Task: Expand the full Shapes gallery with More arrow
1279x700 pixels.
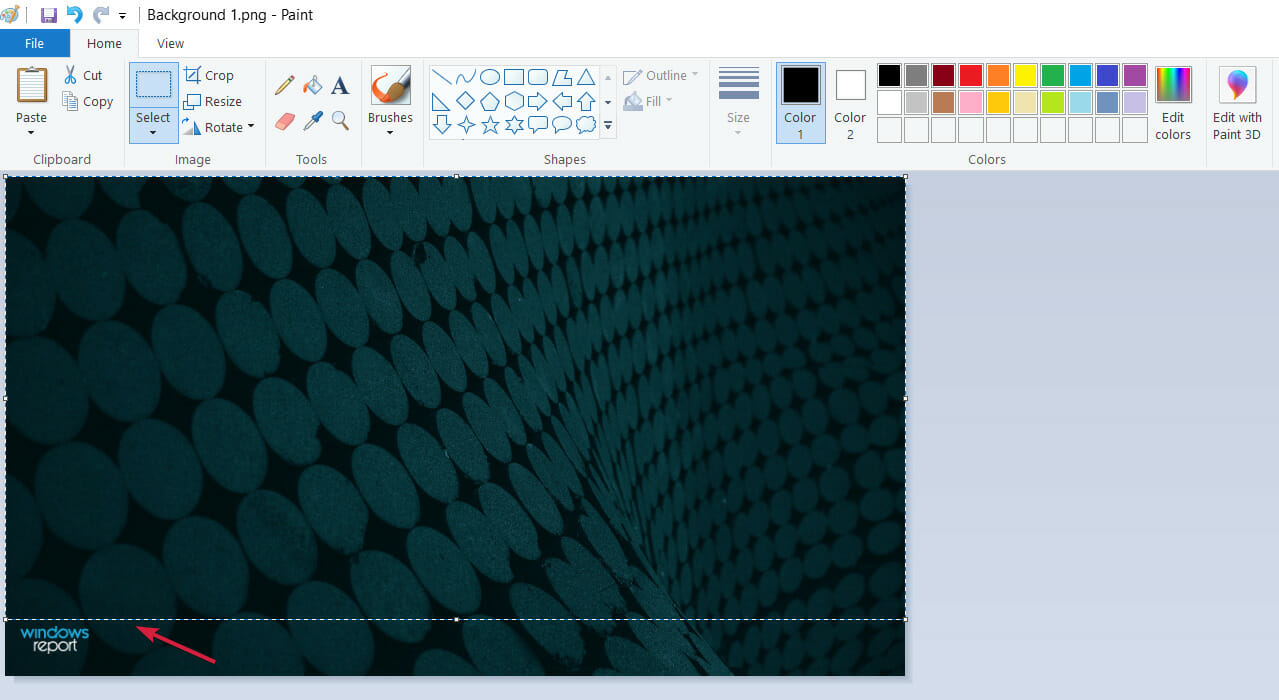Action: tap(608, 125)
